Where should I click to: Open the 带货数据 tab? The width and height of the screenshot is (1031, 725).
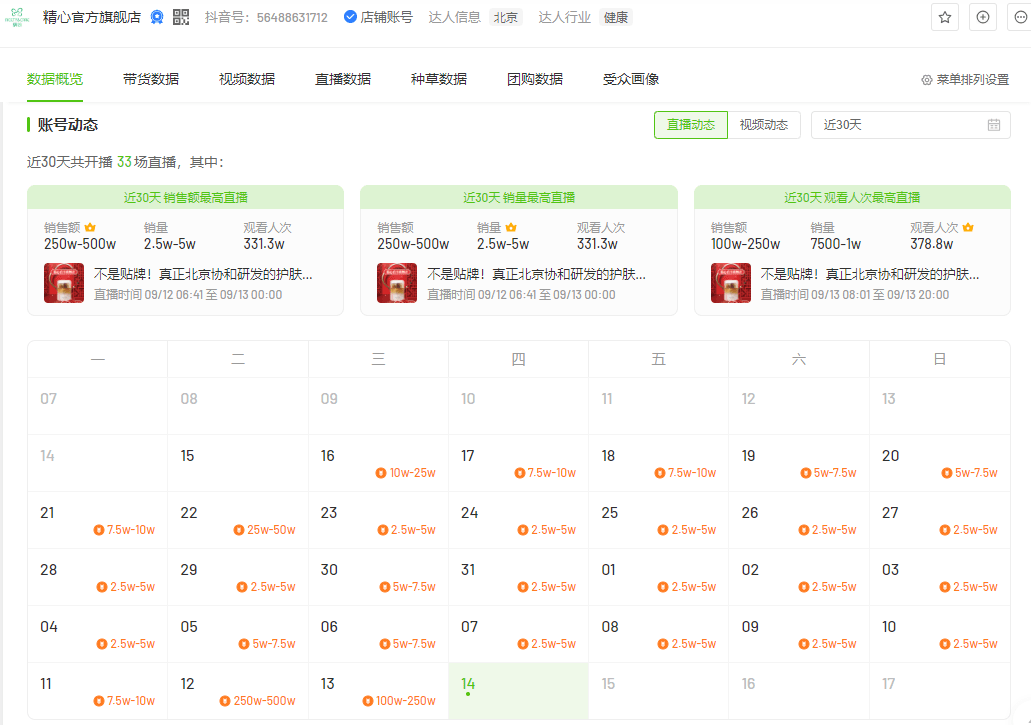(151, 79)
